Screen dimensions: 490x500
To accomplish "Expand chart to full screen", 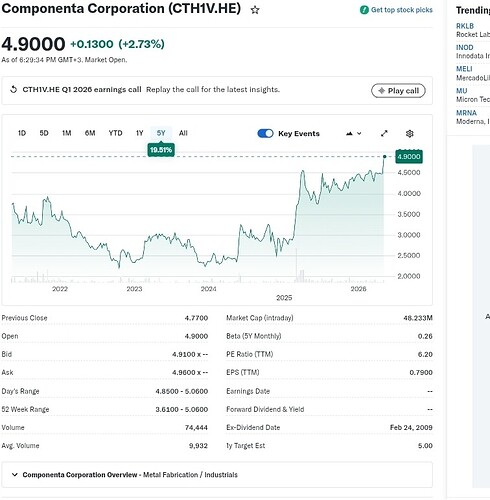I will coord(384,134).
